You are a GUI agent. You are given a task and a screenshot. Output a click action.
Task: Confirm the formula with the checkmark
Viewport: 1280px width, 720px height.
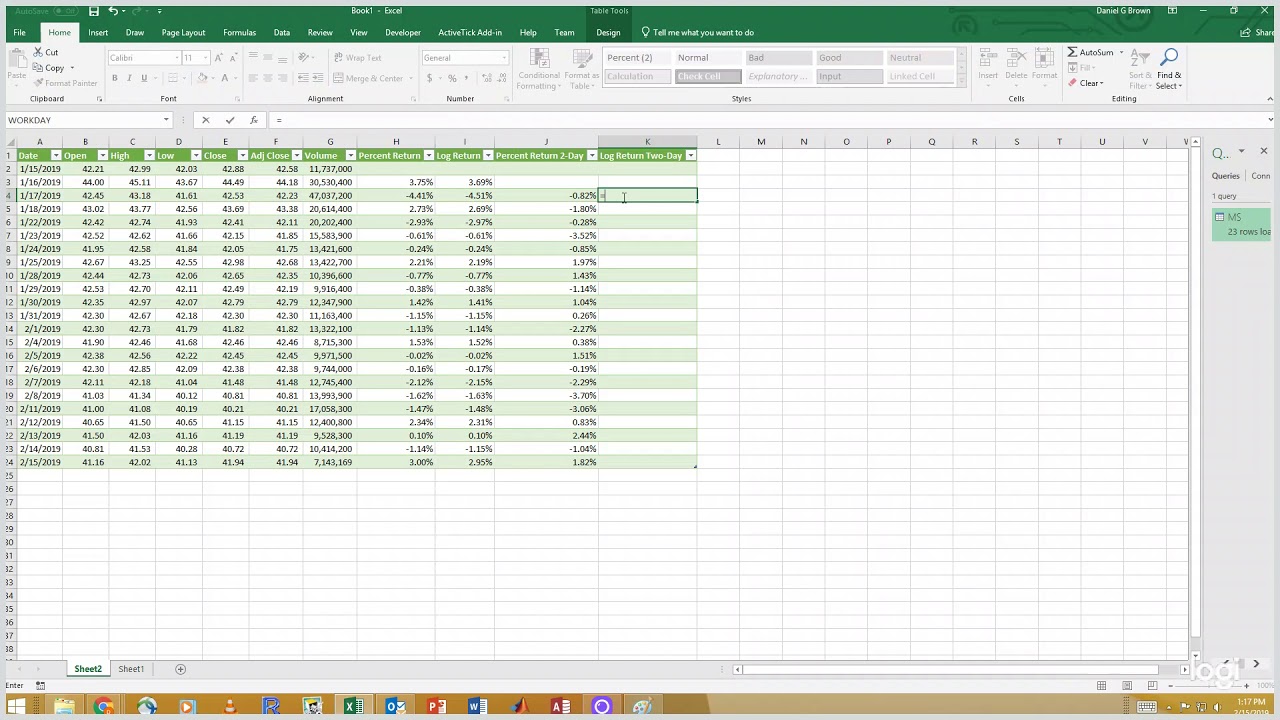coord(229,120)
